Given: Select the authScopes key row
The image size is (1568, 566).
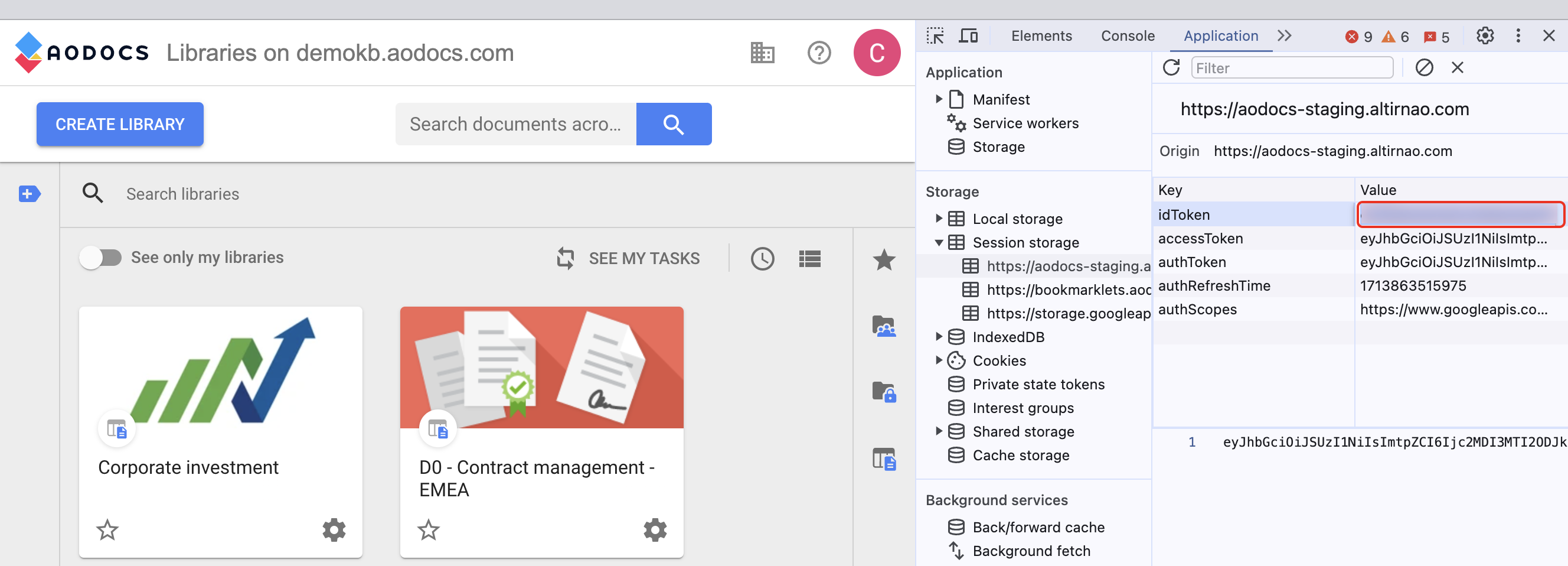Looking at the screenshot, I should point(1360,310).
